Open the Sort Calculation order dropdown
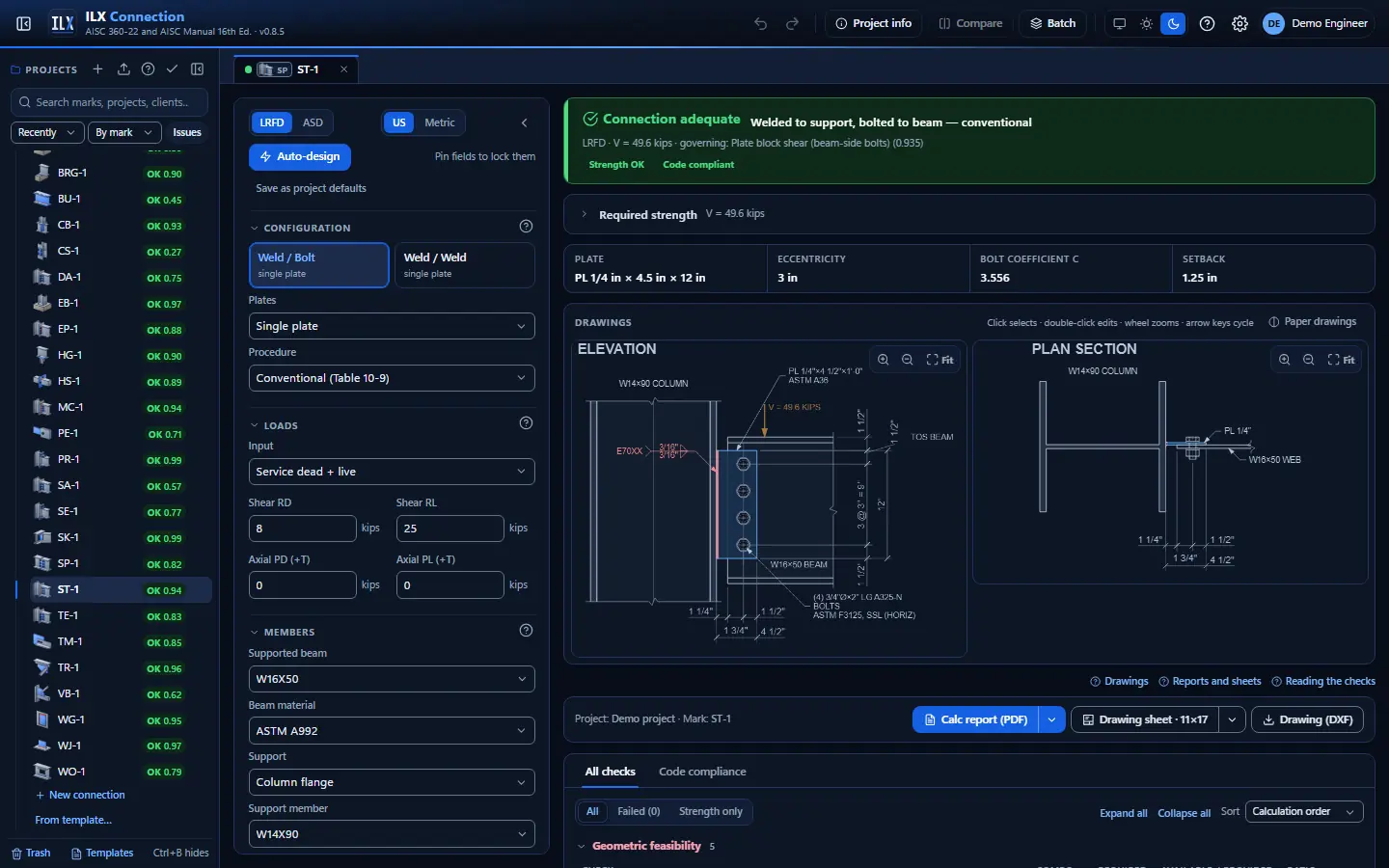The image size is (1389, 868). tap(1304, 812)
